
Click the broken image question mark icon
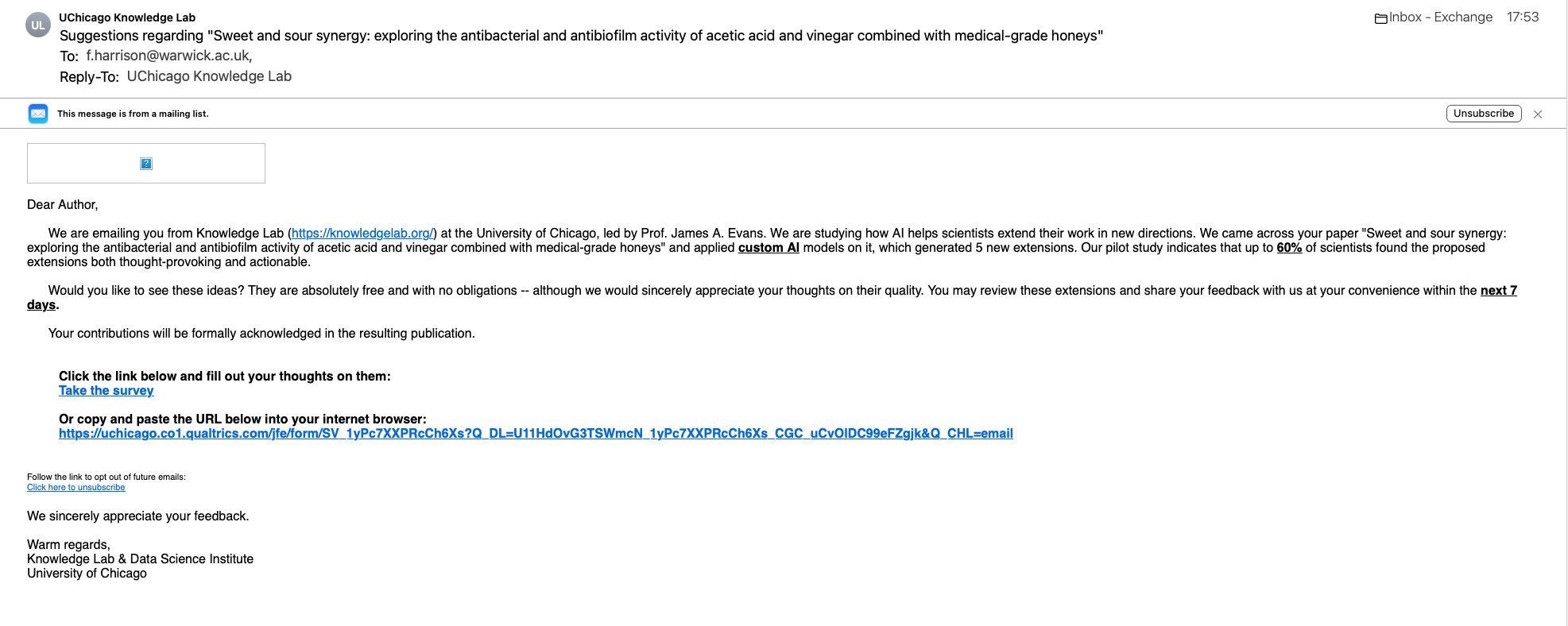pyautogui.click(x=146, y=164)
